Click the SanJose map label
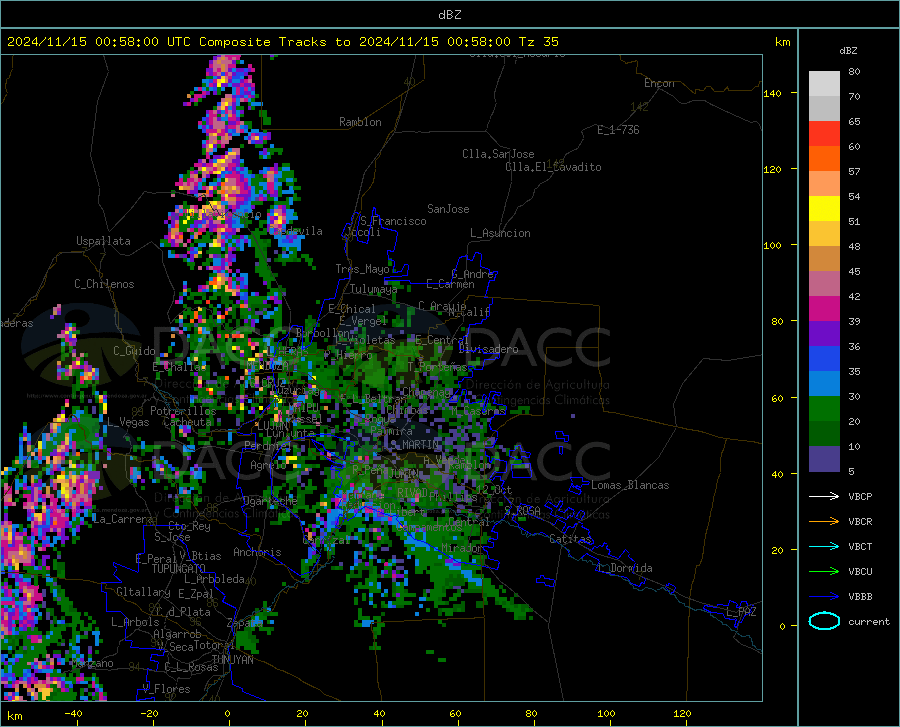The image size is (900, 727). click(448, 209)
